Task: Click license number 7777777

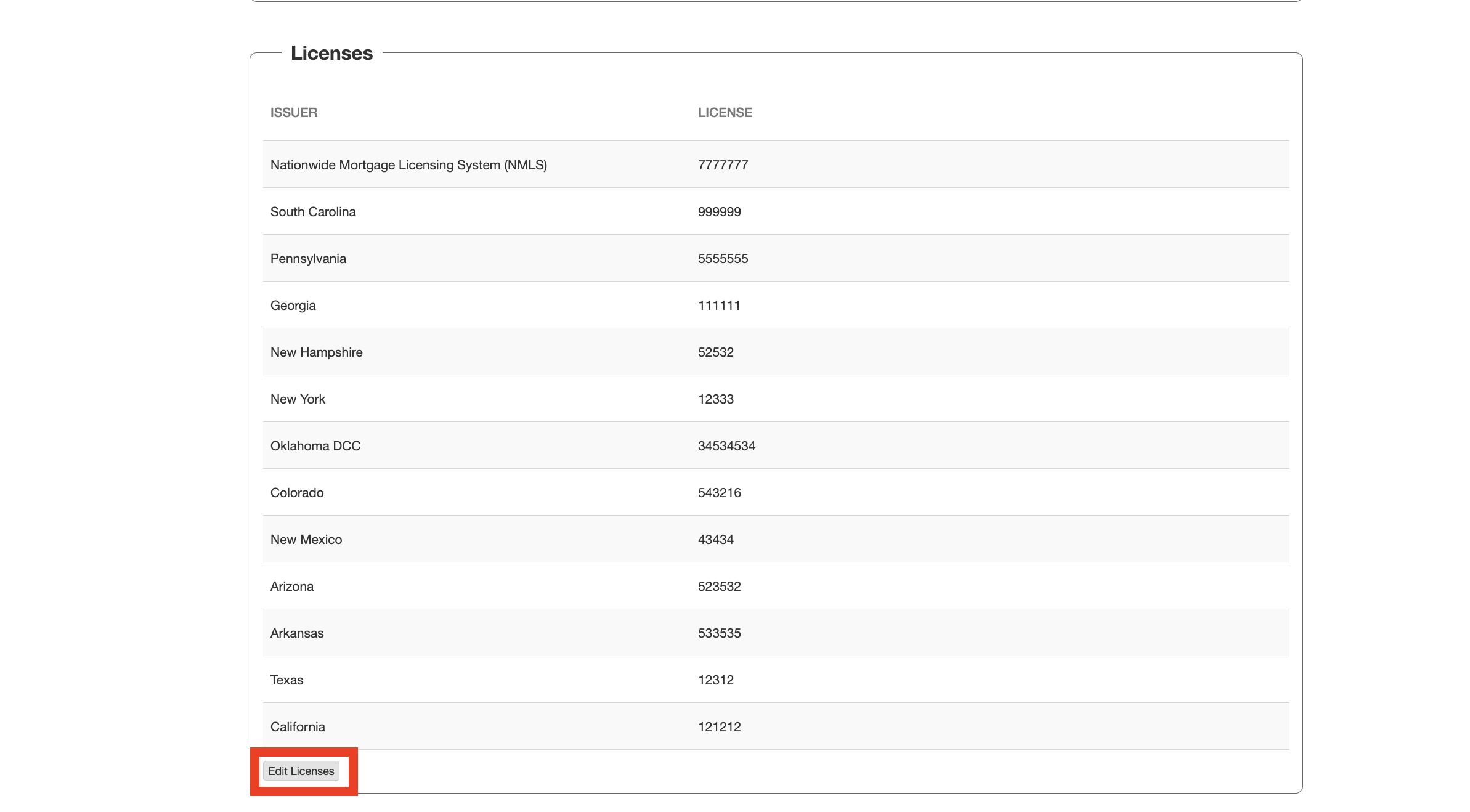Action: click(x=722, y=165)
